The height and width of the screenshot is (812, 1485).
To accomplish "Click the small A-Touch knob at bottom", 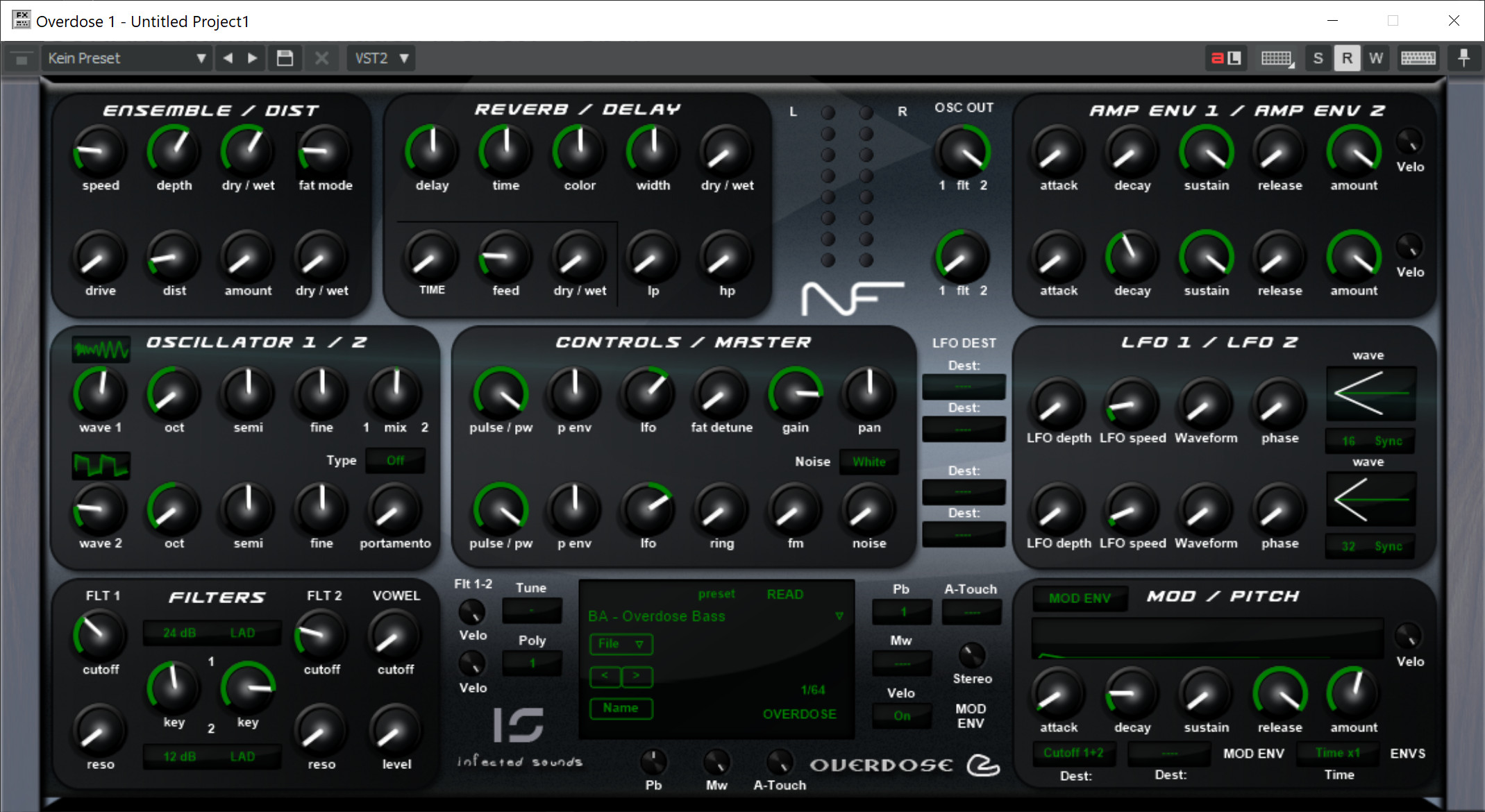I will coord(779,762).
